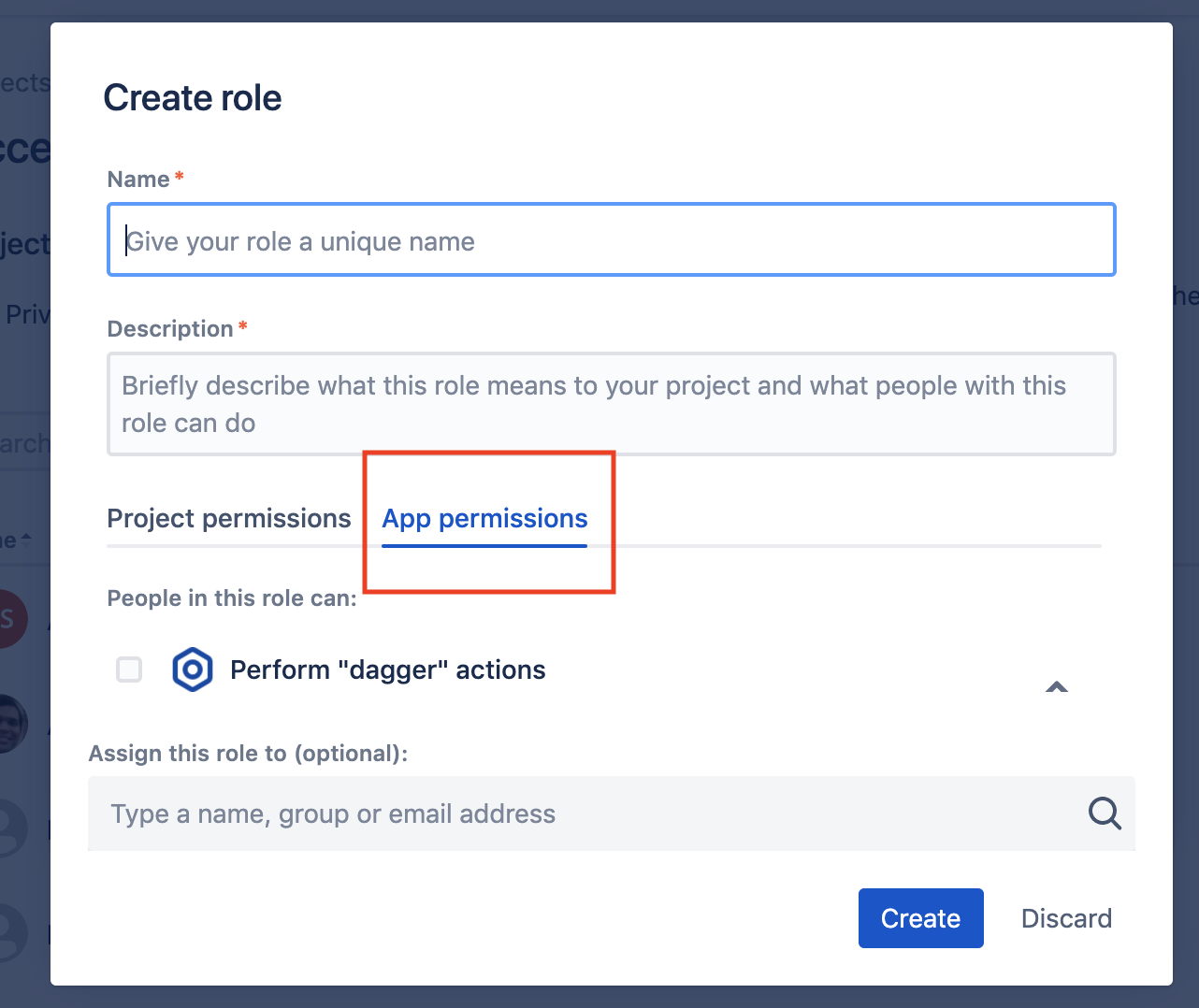Collapse the dagger actions chevron

[1057, 686]
